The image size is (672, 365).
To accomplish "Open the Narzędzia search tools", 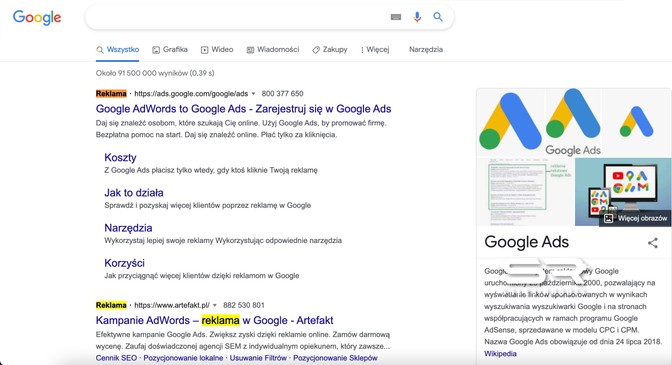I will pyautogui.click(x=426, y=50).
